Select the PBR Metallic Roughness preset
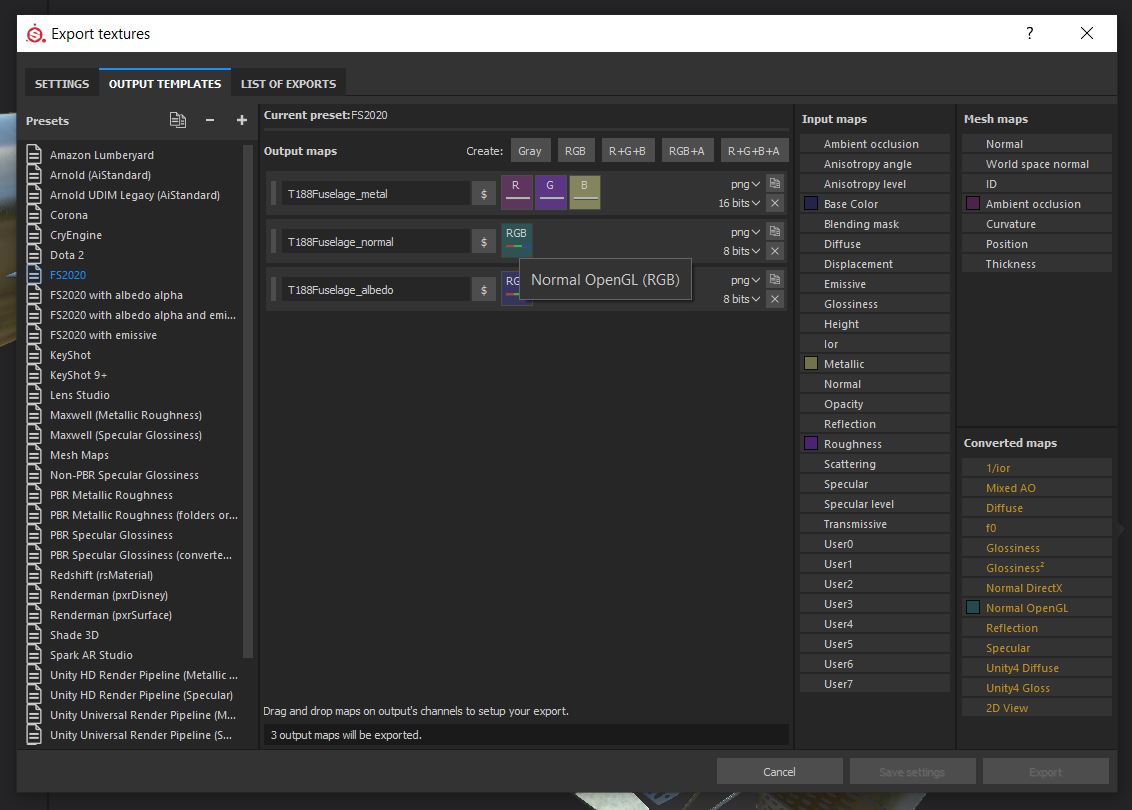Screen dimensions: 1132x810 (x=111, y=495)
